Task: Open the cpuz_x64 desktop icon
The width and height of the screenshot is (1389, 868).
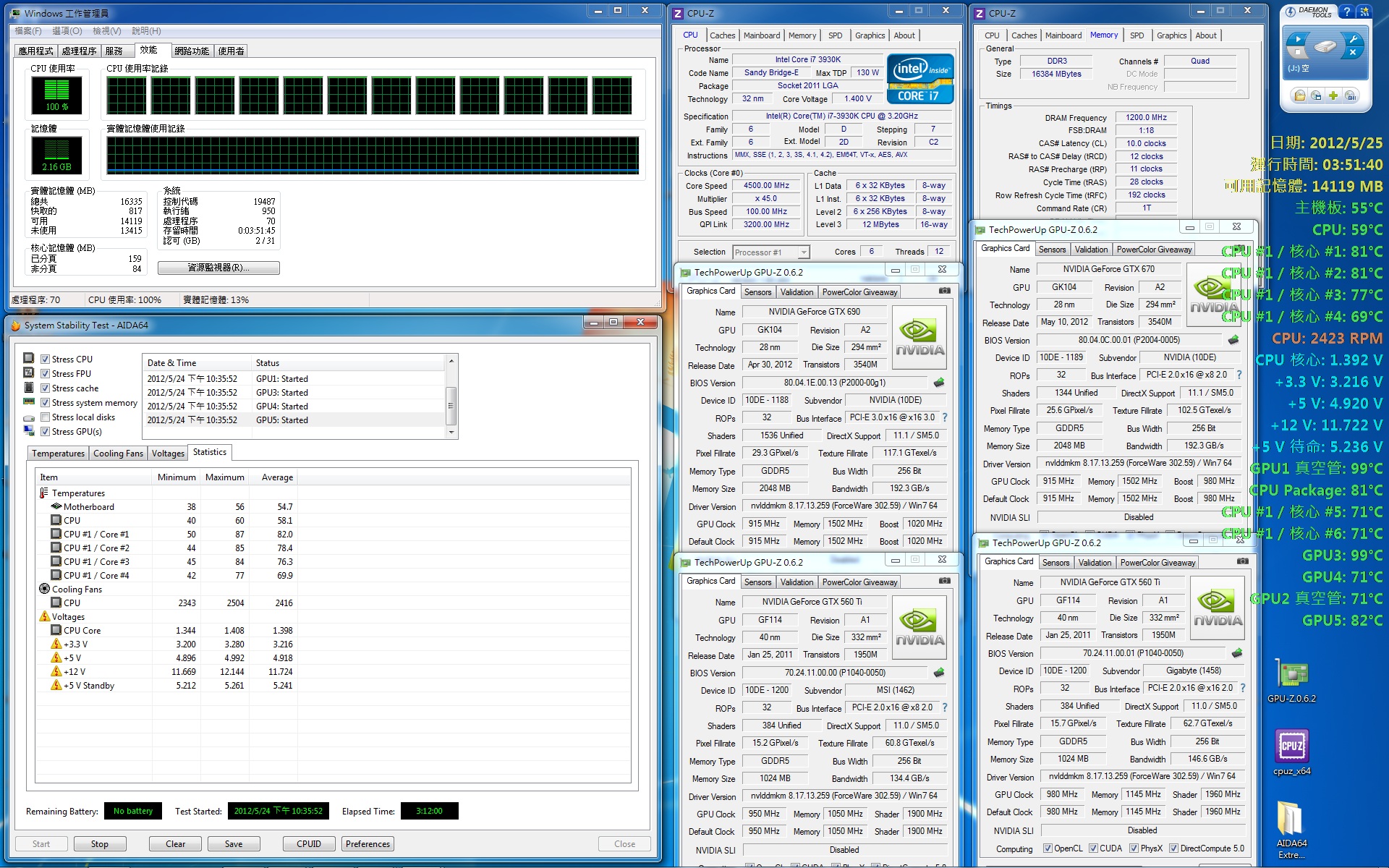Action: [1291, 752]
